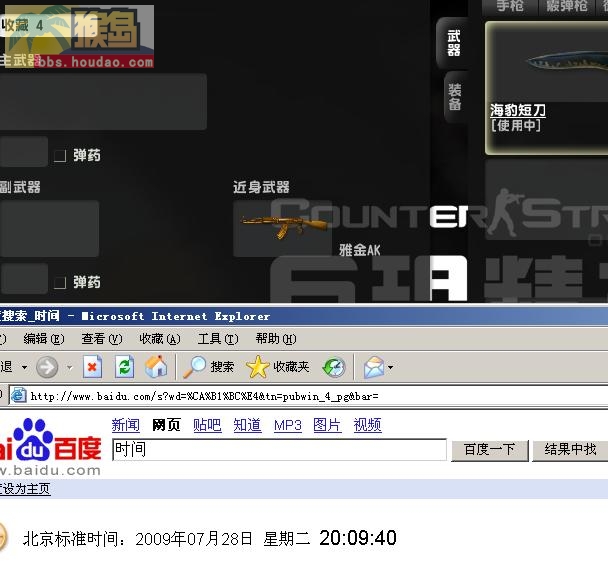Viewport: 608px width, 564px height.
Task: Click the 网页 tab text on Baidu
Action: (166, 425)
